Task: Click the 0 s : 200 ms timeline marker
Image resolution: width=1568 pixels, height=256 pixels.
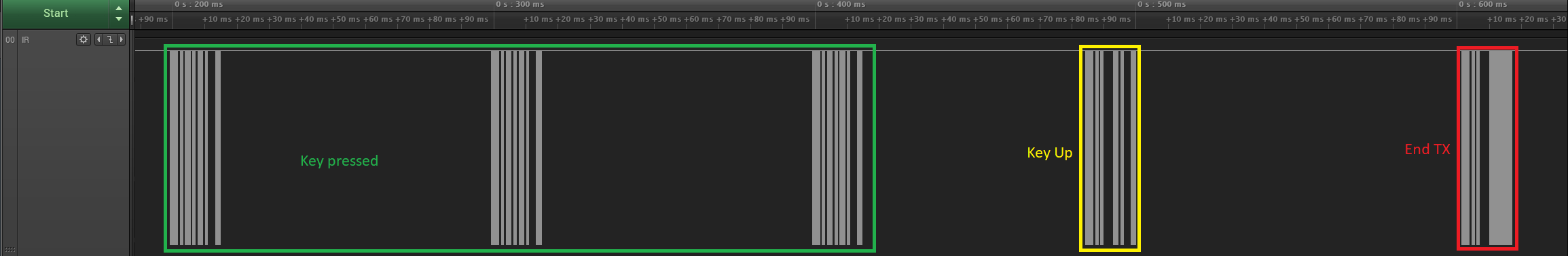Action: 198,4
